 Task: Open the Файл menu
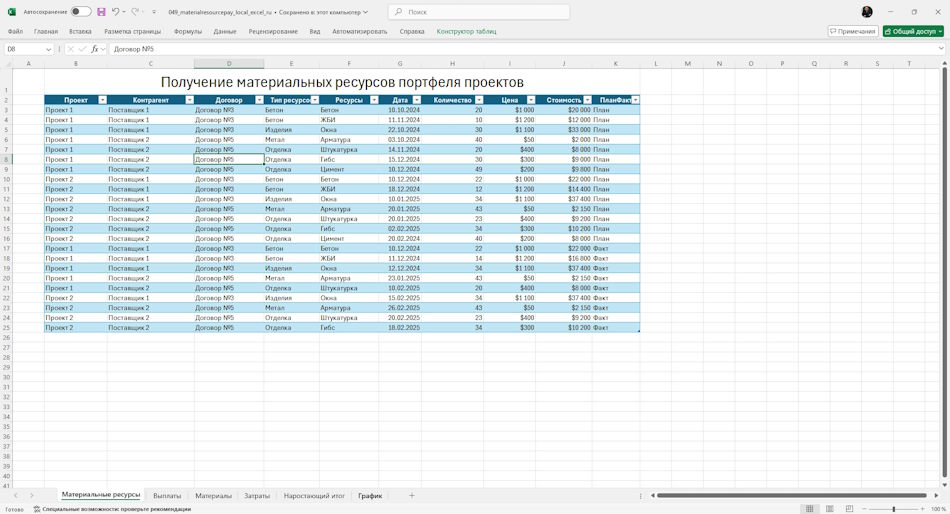point(15,31)
